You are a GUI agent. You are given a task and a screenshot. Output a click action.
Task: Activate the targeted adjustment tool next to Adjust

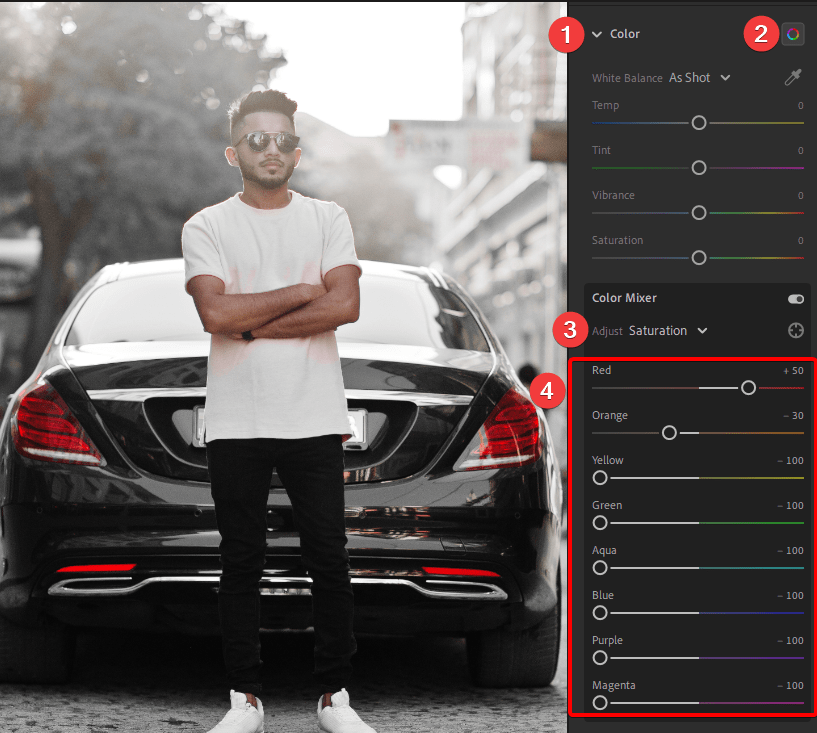pyautogui.click(x=795, y=330)
